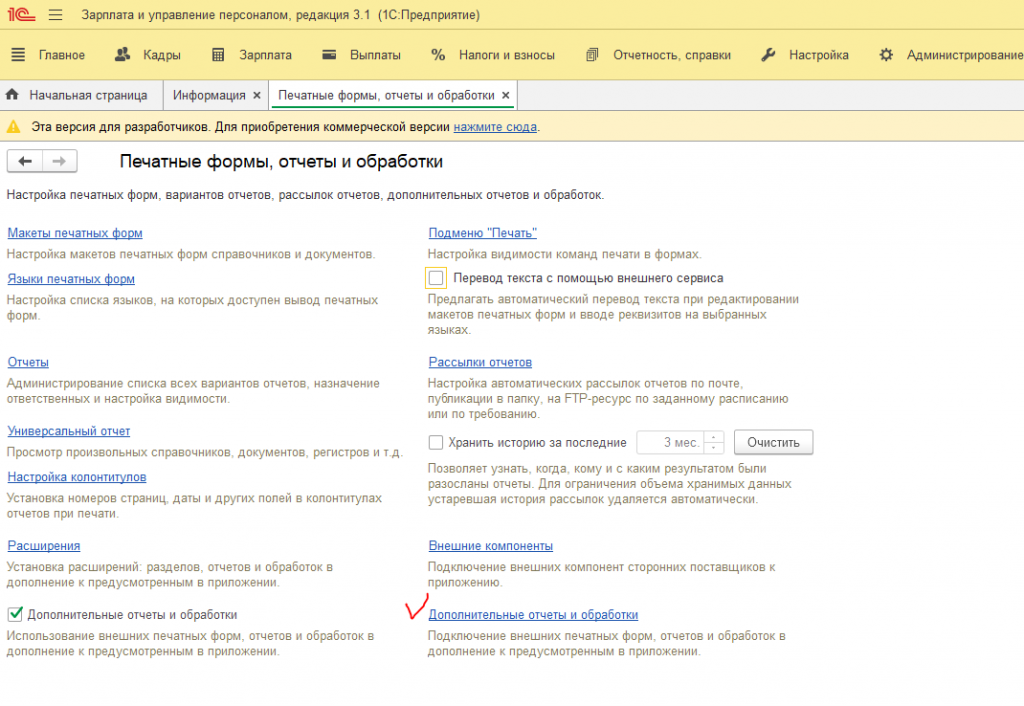Viewport: 1024px width, 706px height.
Task: Click the percent icon for Налоги и взносы
Action: 438,55
